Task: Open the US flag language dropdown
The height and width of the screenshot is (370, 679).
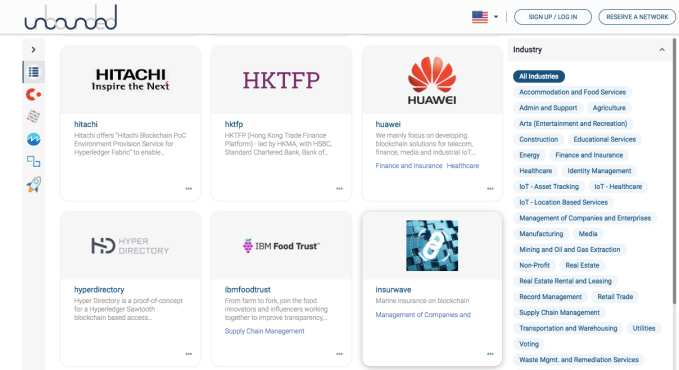Action: (485, 17)
